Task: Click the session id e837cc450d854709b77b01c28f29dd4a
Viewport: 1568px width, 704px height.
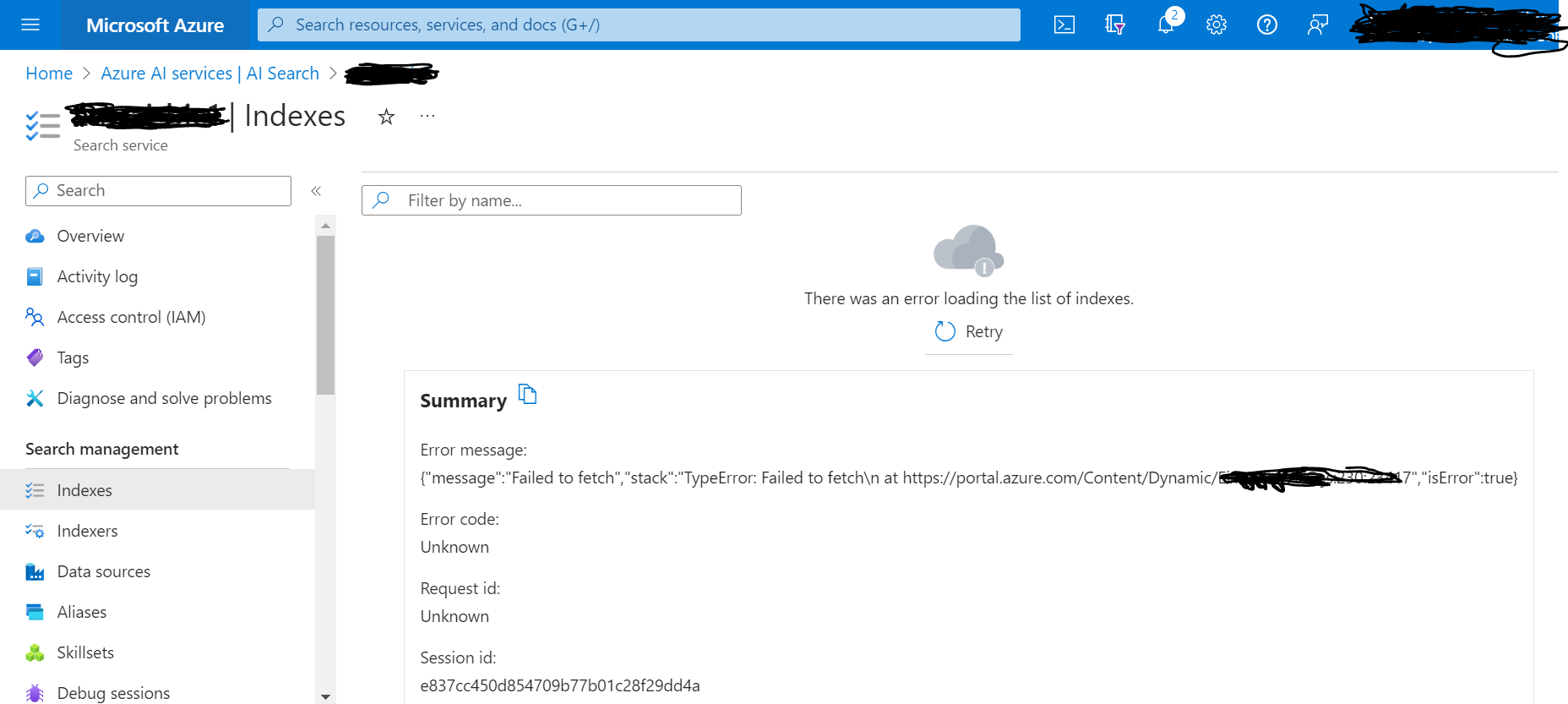Action: (560, 685)
